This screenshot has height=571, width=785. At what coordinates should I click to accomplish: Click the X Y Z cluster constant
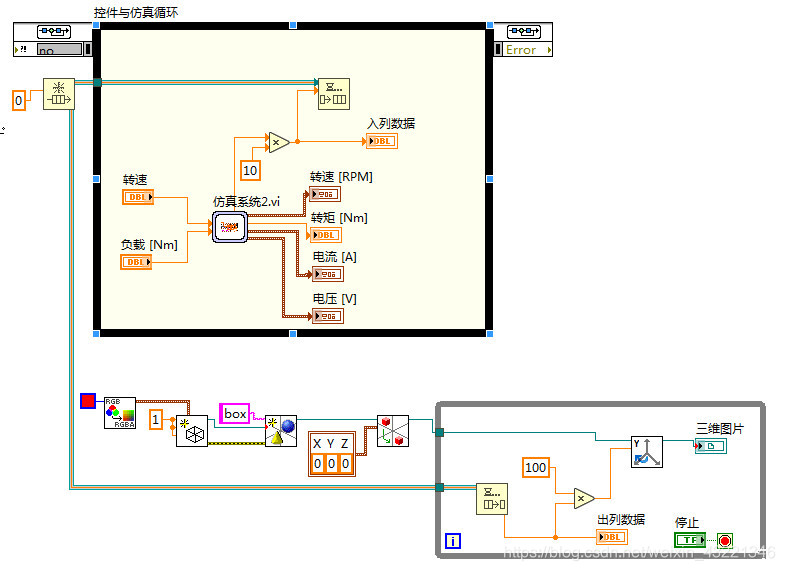[x=332, y=453]
